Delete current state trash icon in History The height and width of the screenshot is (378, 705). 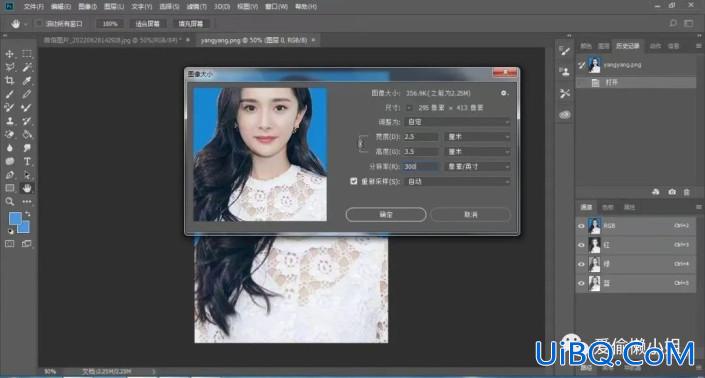coord(687,192)
